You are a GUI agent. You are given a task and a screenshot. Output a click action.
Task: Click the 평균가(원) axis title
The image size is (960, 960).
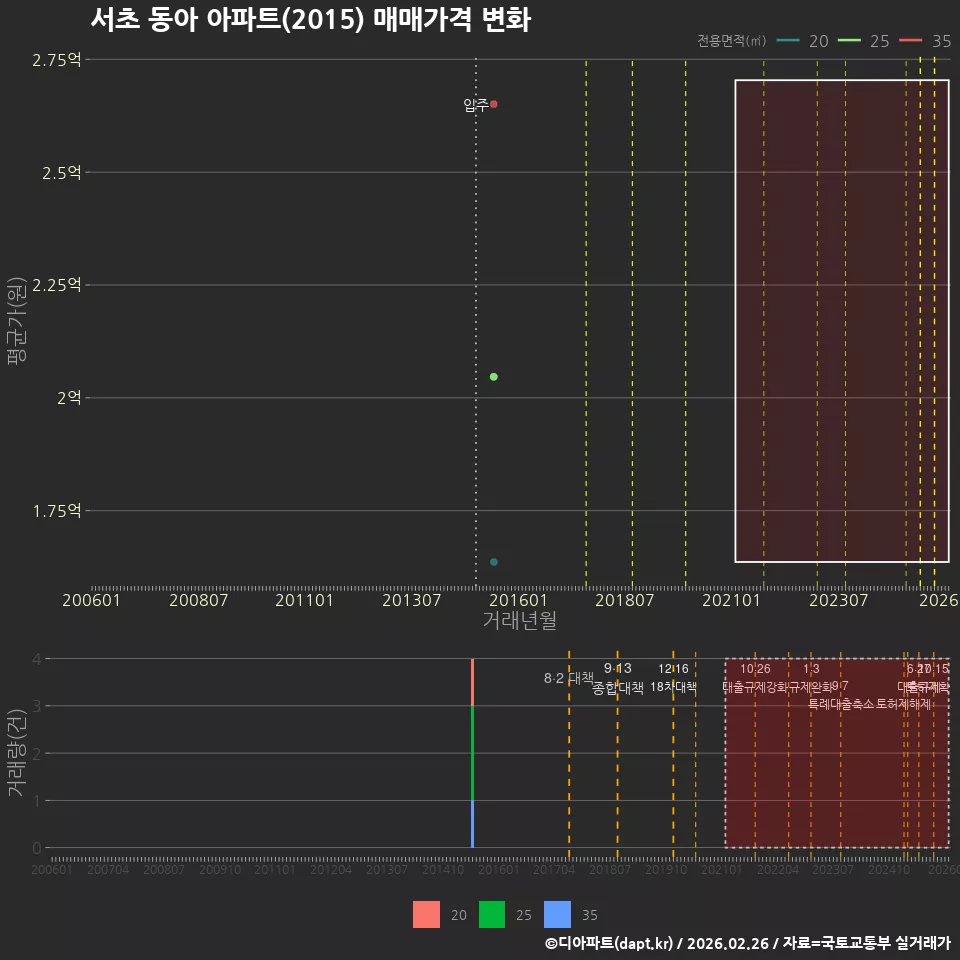tap(17, 321)
